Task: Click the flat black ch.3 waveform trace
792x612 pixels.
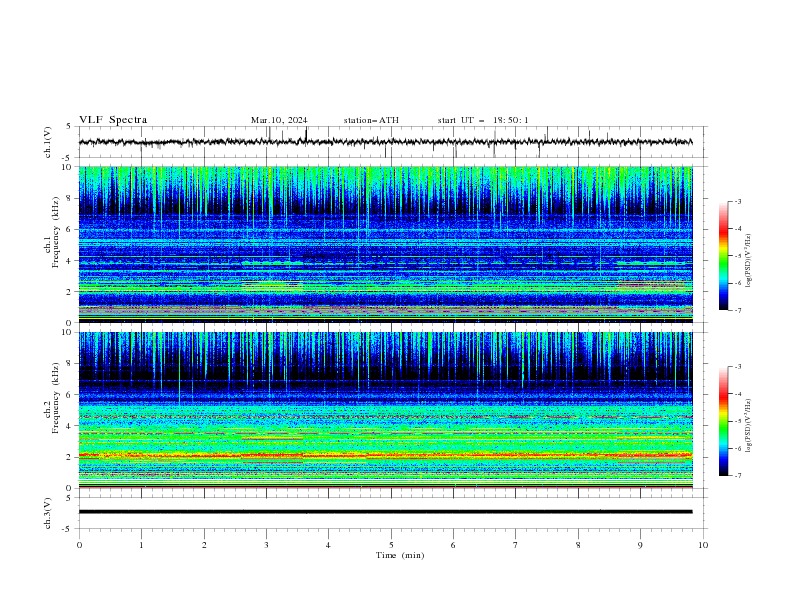Action: 386,512
